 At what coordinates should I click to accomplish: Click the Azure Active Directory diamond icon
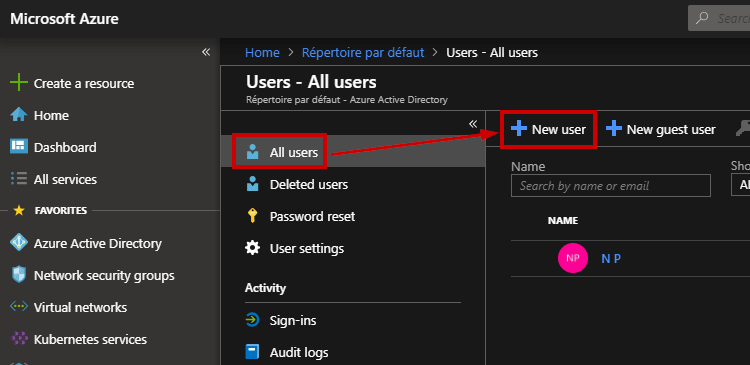coord(19,243)
